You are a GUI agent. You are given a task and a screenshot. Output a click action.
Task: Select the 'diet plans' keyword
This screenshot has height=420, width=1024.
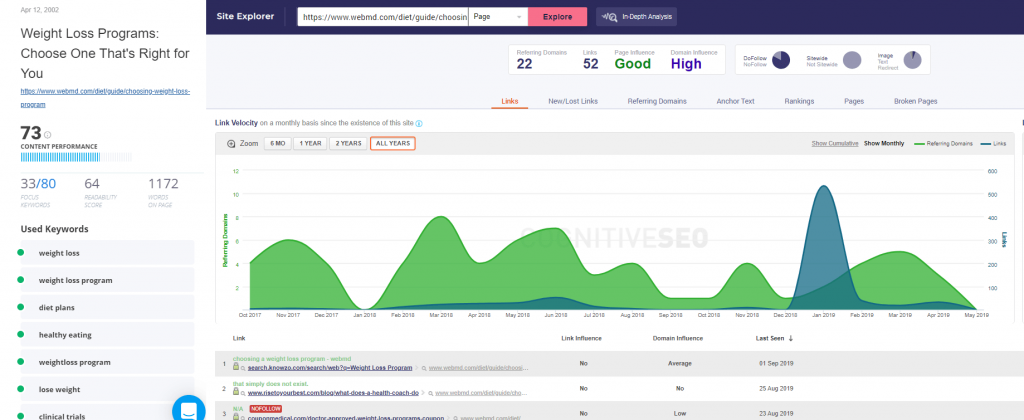(107, 308)
